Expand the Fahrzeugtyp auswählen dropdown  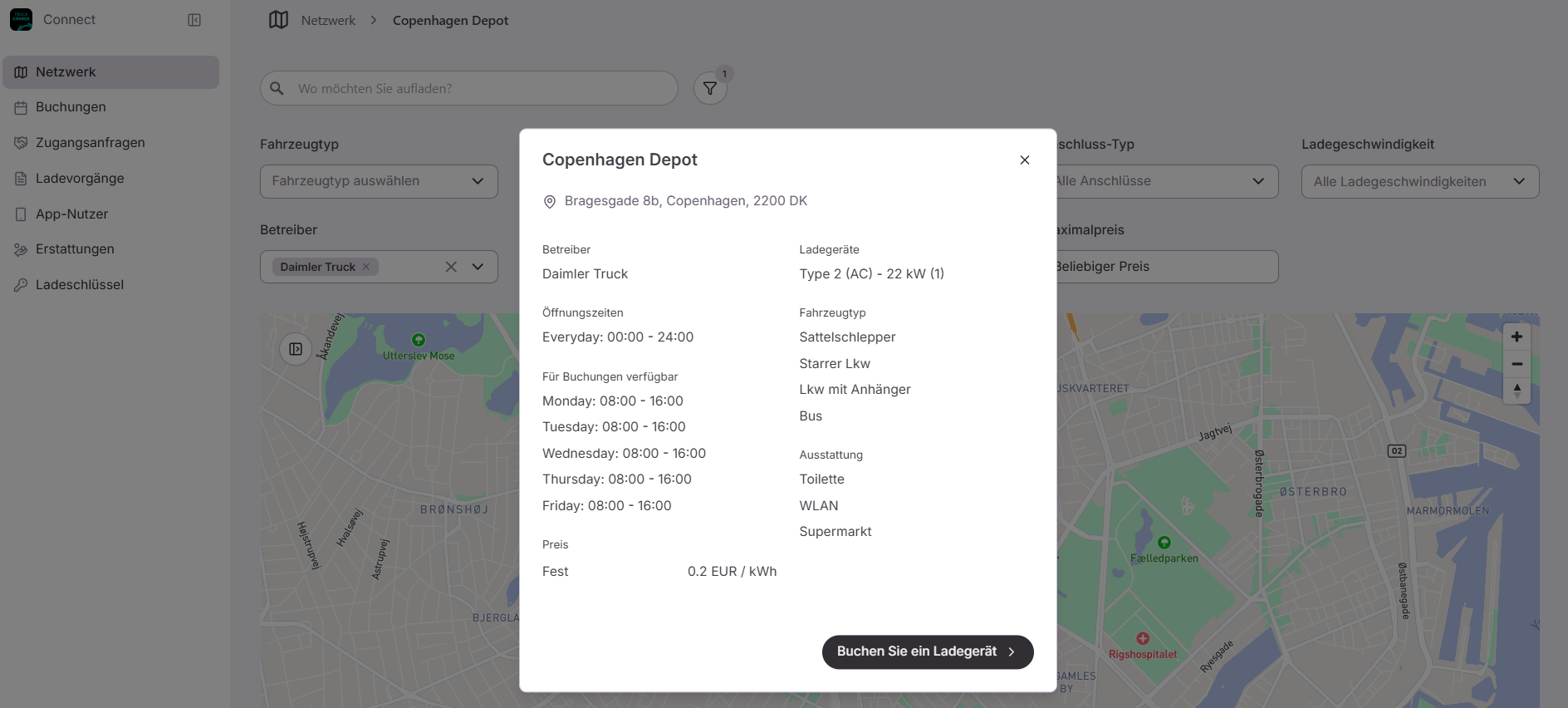379,181
